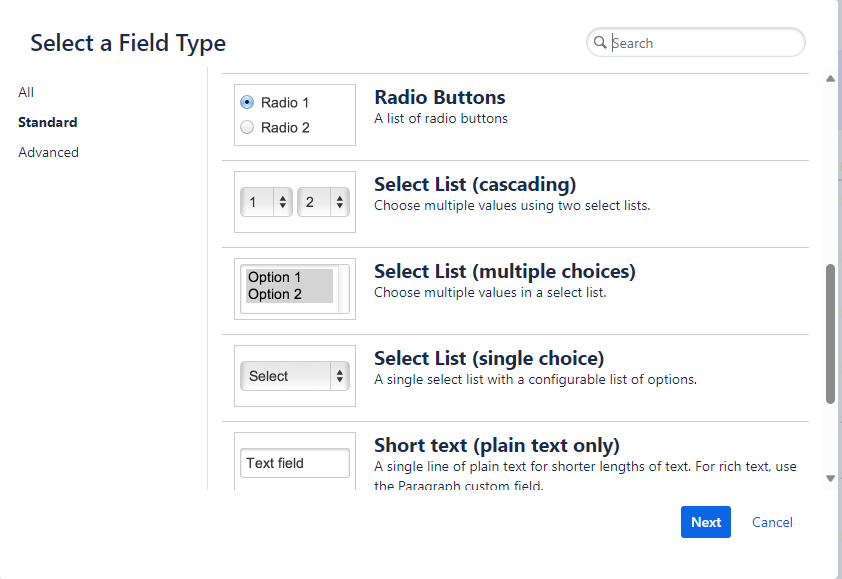Pick Option 1 in multiple choices preview

(x=275, y=277)
